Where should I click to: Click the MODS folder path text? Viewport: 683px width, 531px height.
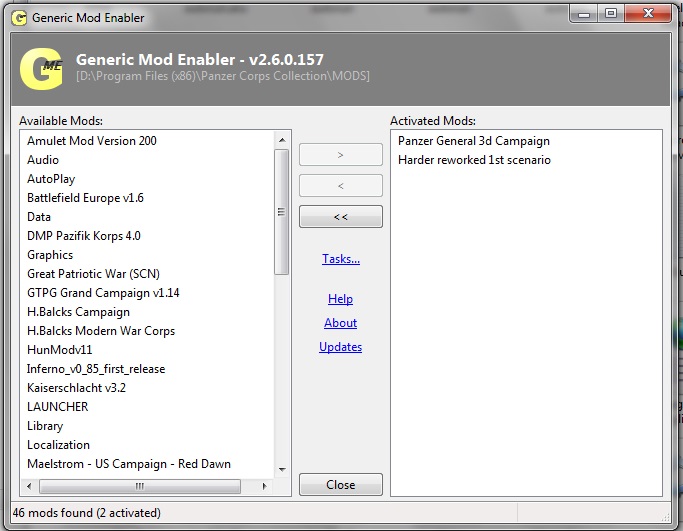223,76
